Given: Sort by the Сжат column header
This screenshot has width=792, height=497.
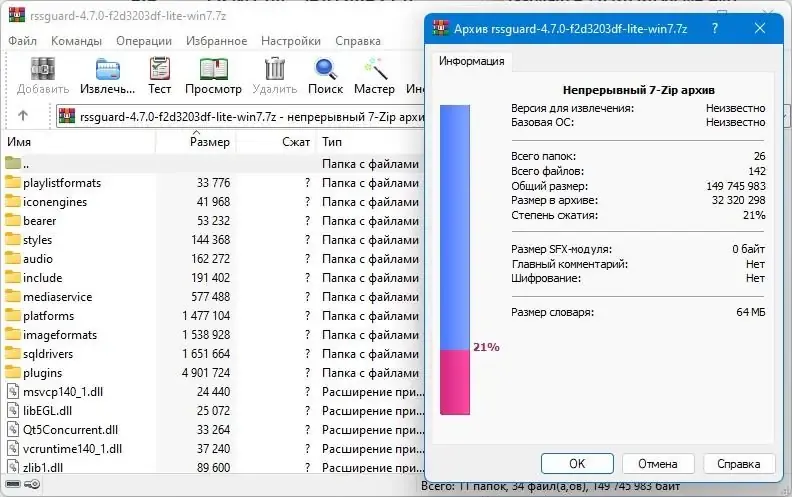Looking at the screenshot, I should 276,142.
